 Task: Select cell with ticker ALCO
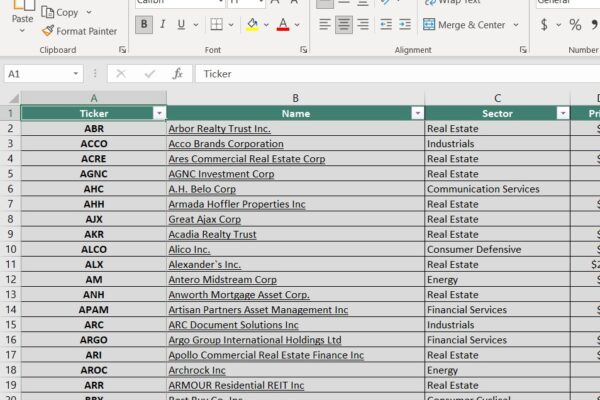coord(94,249)
